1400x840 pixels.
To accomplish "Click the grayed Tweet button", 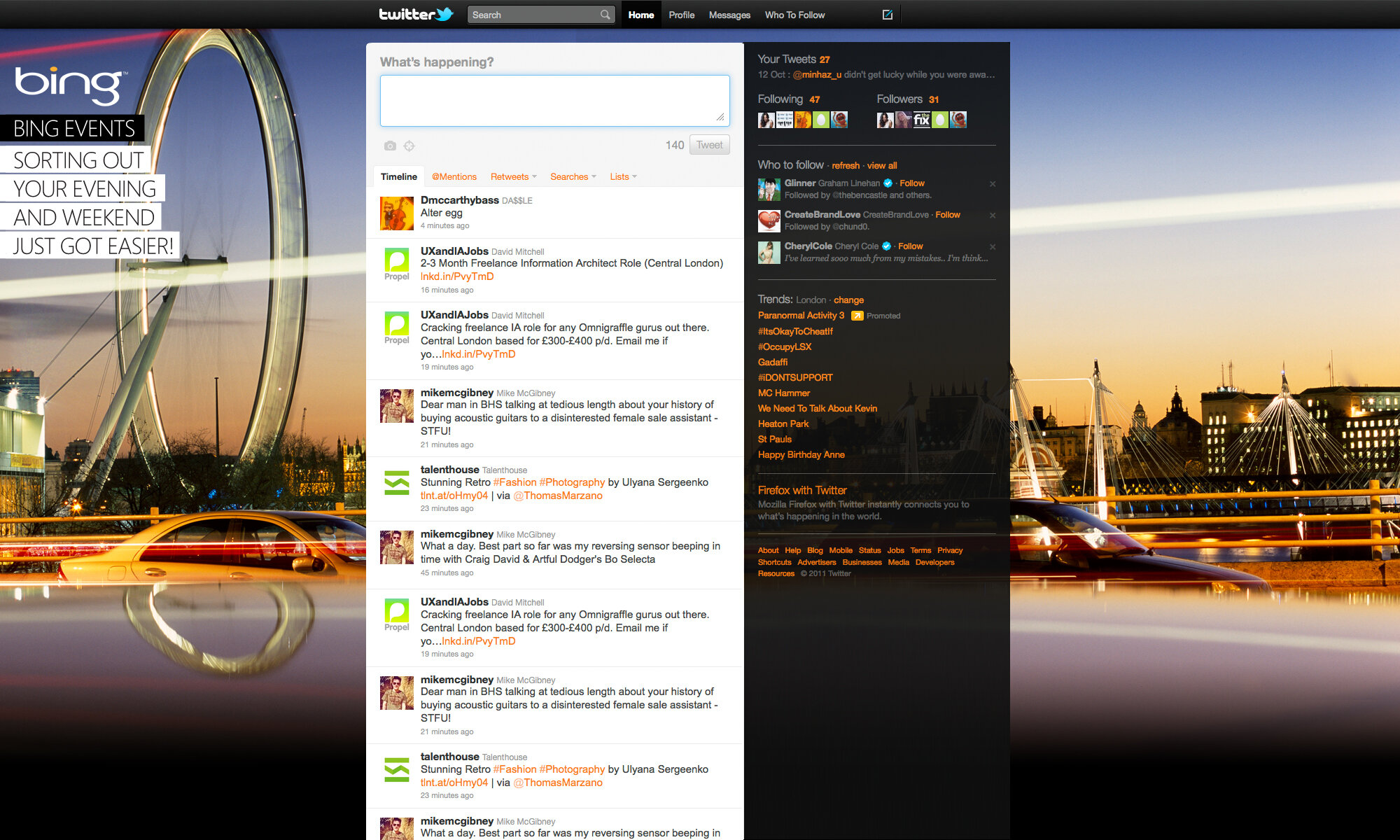I will (709, 144).
